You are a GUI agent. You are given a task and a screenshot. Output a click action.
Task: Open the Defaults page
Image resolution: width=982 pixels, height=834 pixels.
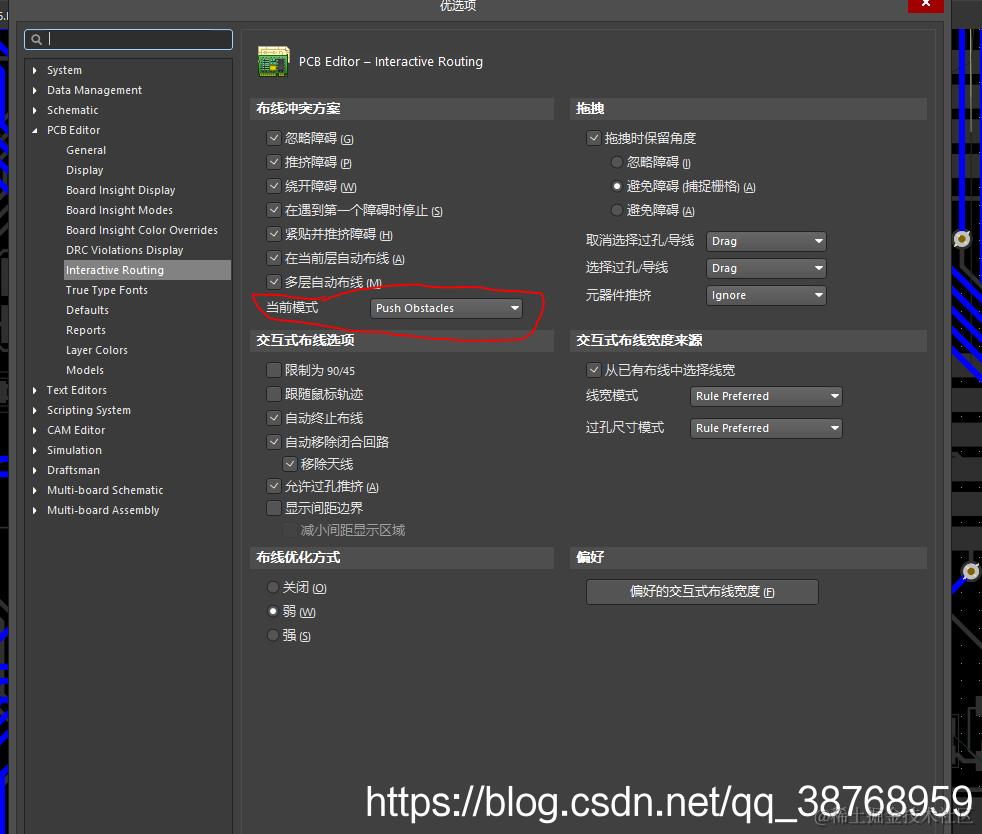(x=87, y=311)
